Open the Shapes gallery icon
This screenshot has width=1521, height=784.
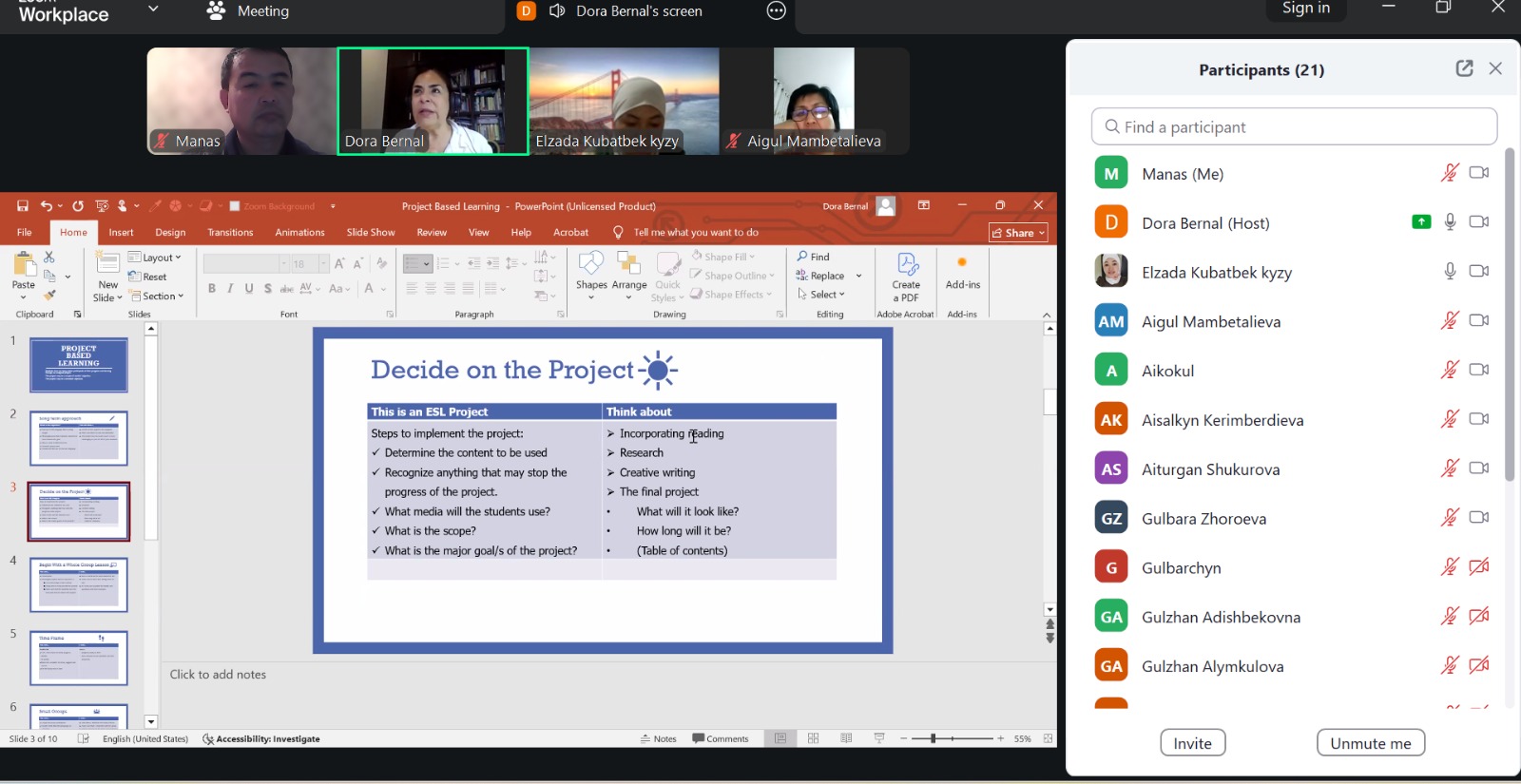[590, 264]
